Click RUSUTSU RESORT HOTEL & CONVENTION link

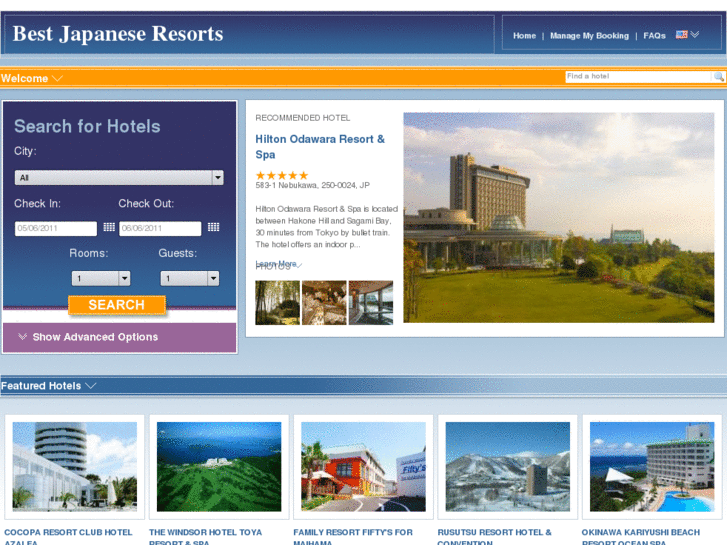coord(494,536)
